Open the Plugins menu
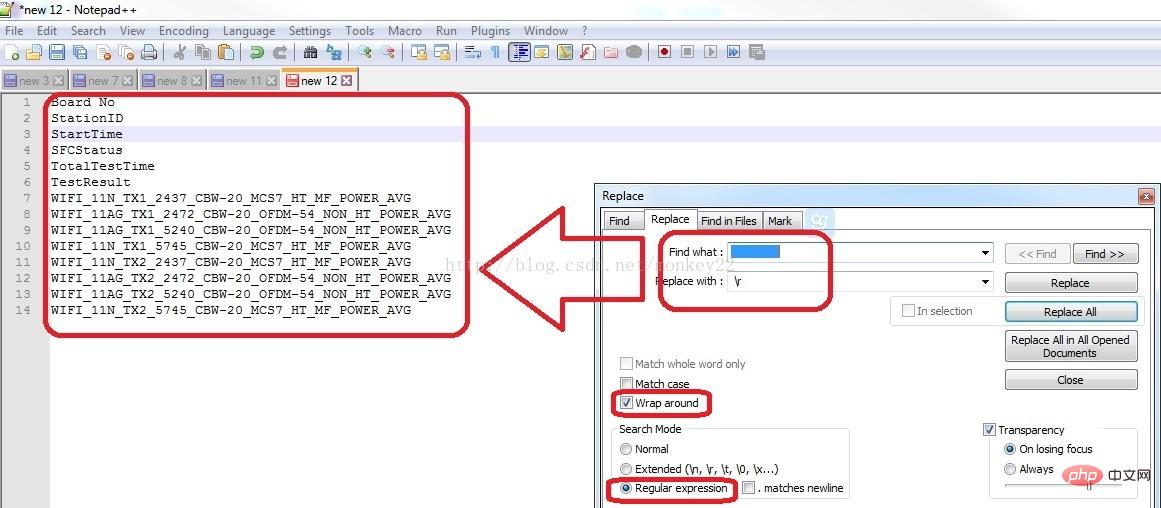This screenshot has height=508, width=1161. point(490,30)
